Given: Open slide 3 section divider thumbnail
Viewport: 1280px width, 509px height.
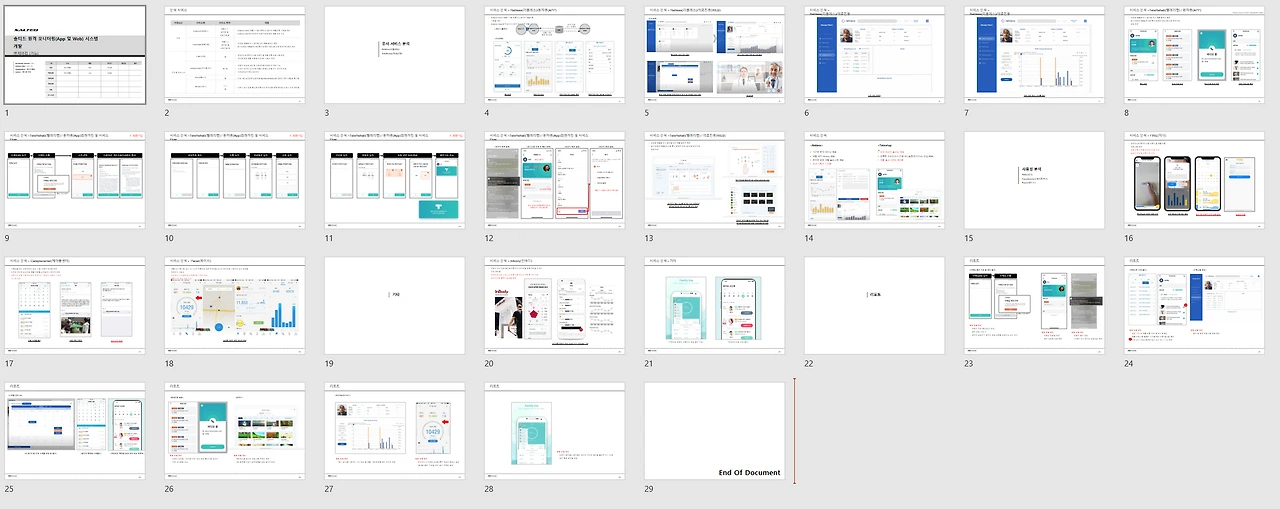Looking at the screenshot, I should point(394,55).
